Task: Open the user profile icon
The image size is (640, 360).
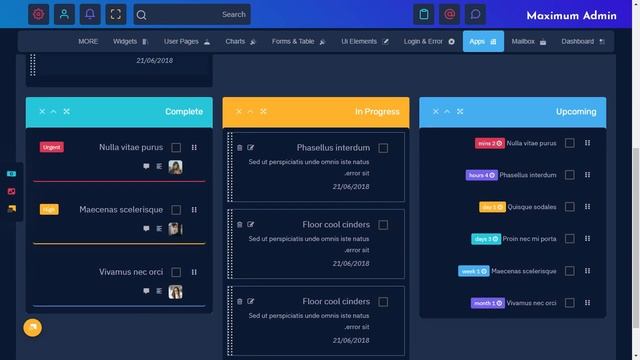Action: (x=64, y=14)
